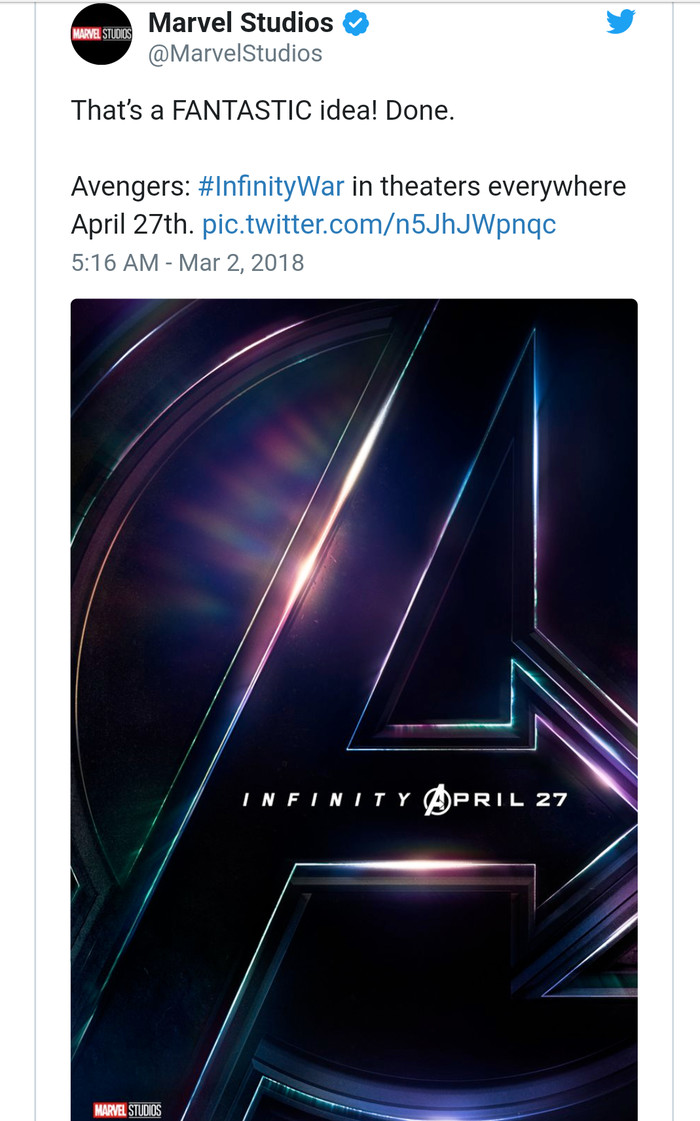The height and width of the screenshot is (1121, 700).
Task: Click the 'in theaters everywhere' text
Action: click(489, 187)
